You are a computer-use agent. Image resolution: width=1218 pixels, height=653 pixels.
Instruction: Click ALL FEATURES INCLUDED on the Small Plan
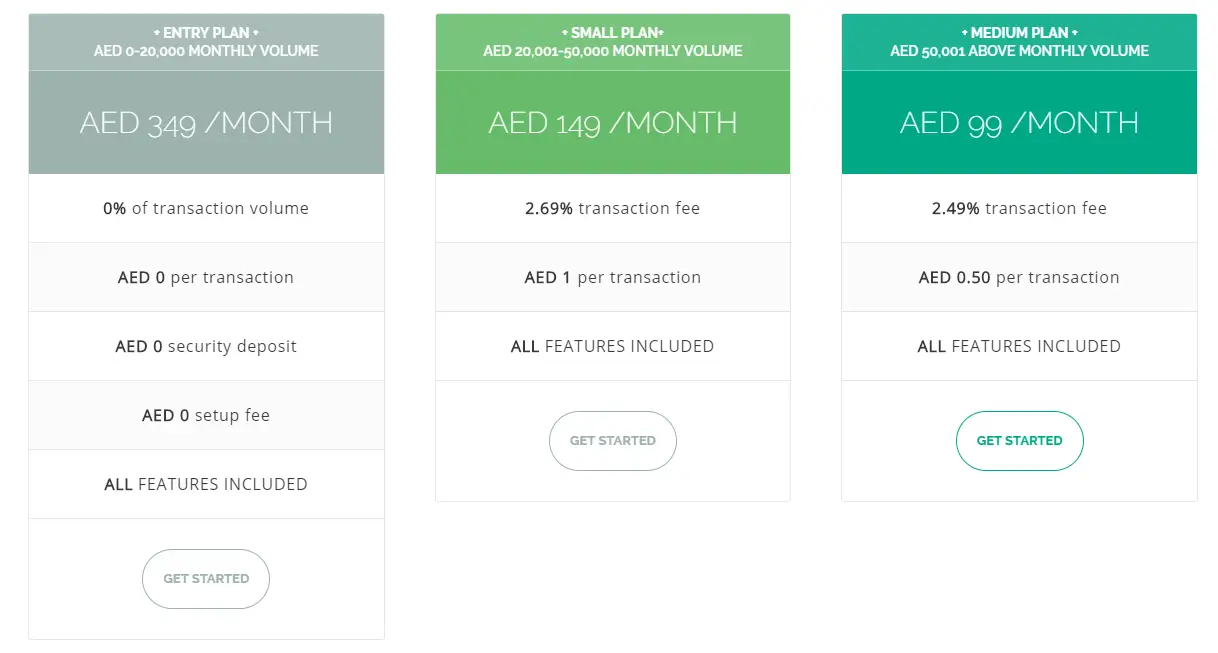pyautogui.click(x=613, y=346)
